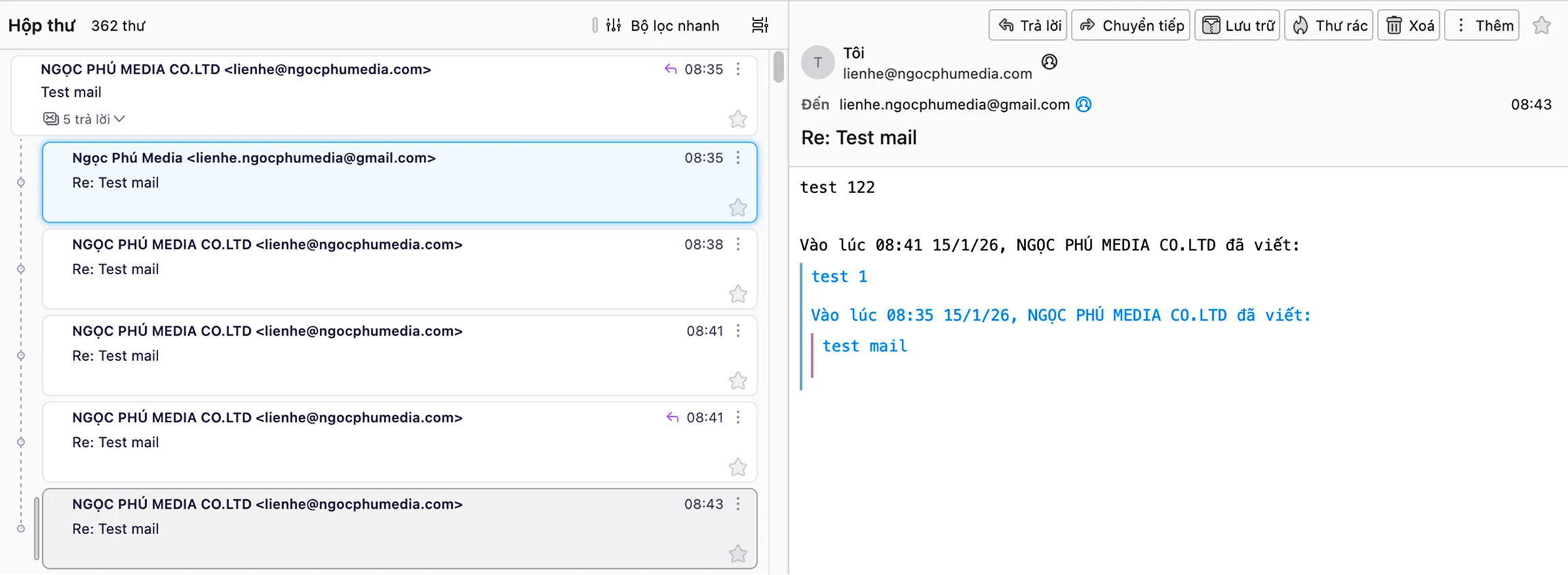Delete the message with Xoá
Screen dimensions: 1568x575
point(1408,26)
